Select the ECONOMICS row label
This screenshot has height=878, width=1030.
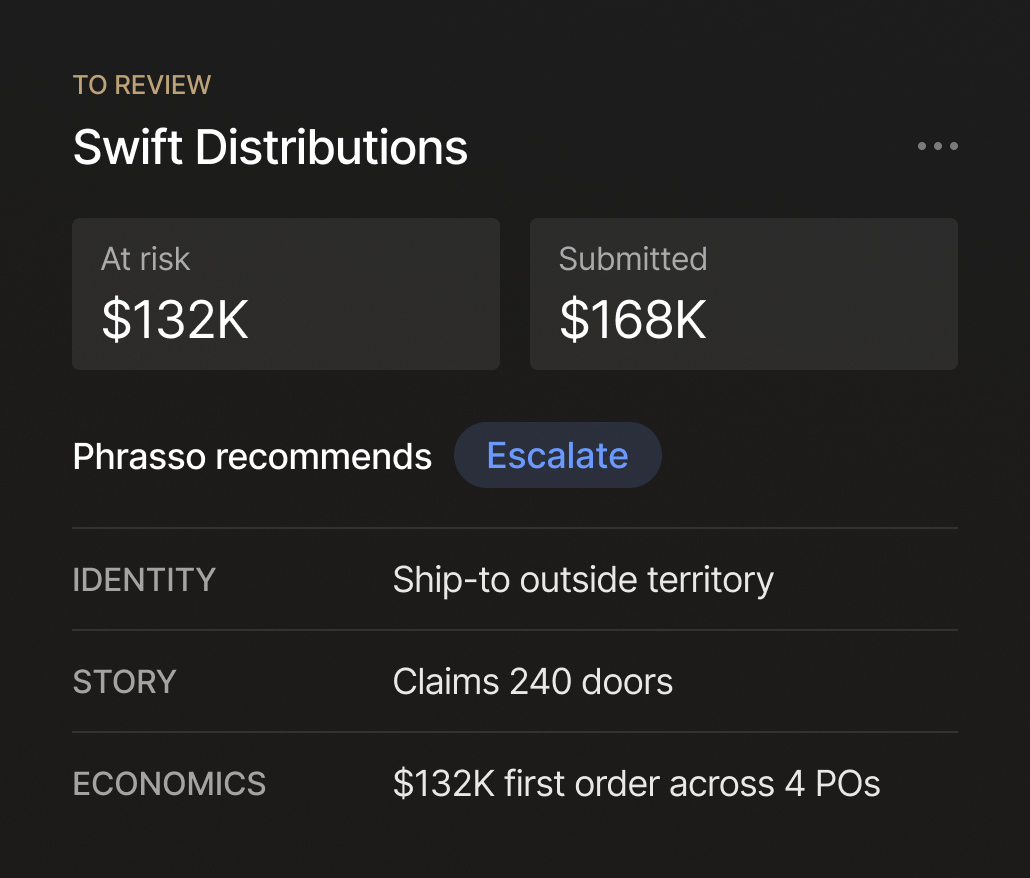[x=169, y=783]
